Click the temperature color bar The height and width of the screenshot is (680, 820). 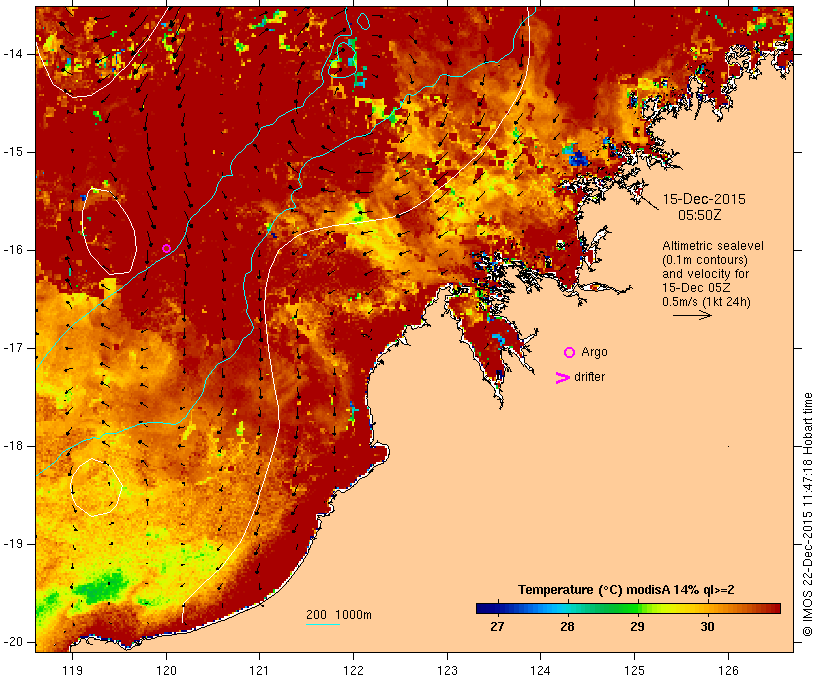pos(628,608)
